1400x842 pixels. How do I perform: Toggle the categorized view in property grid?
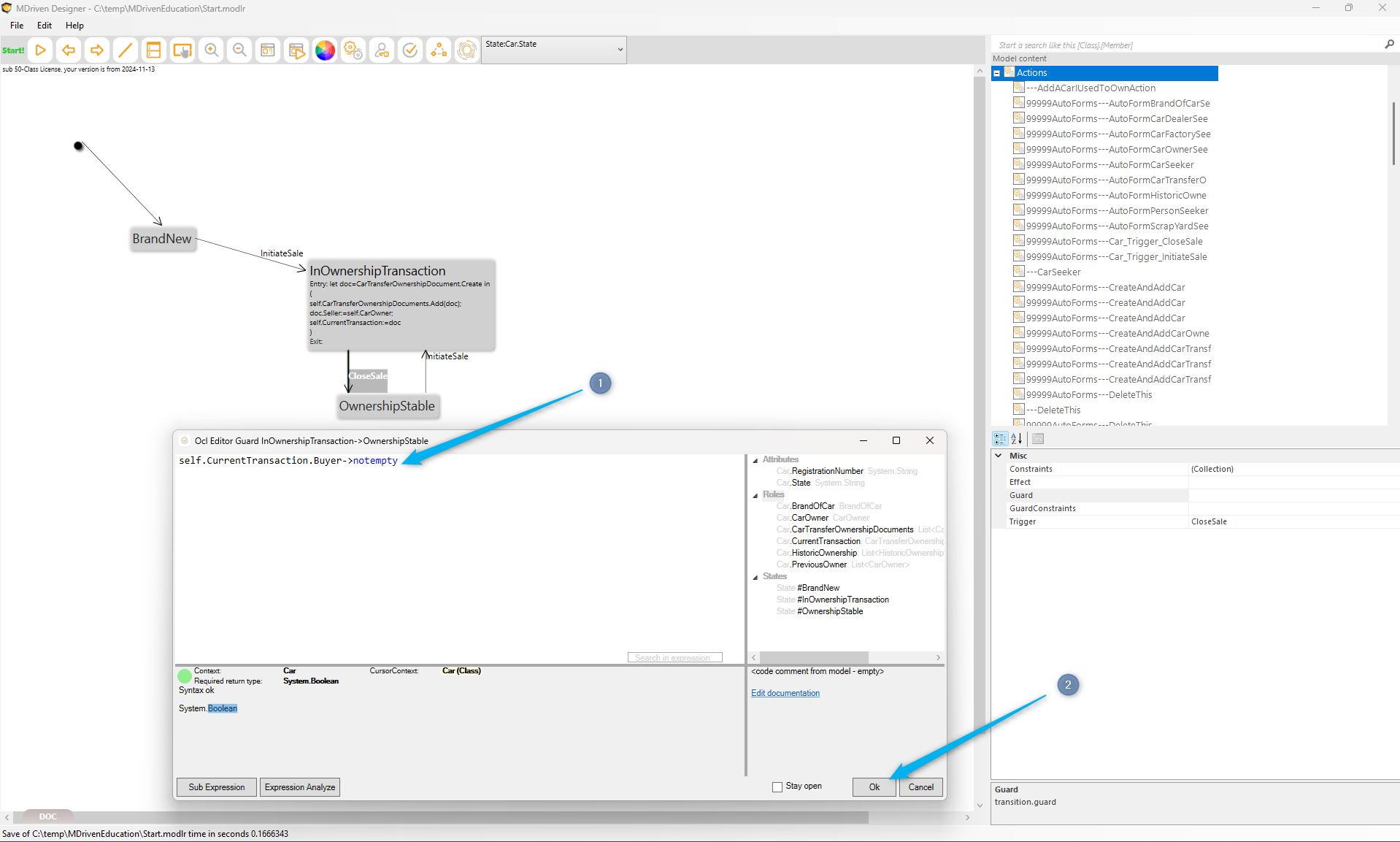1000,439
